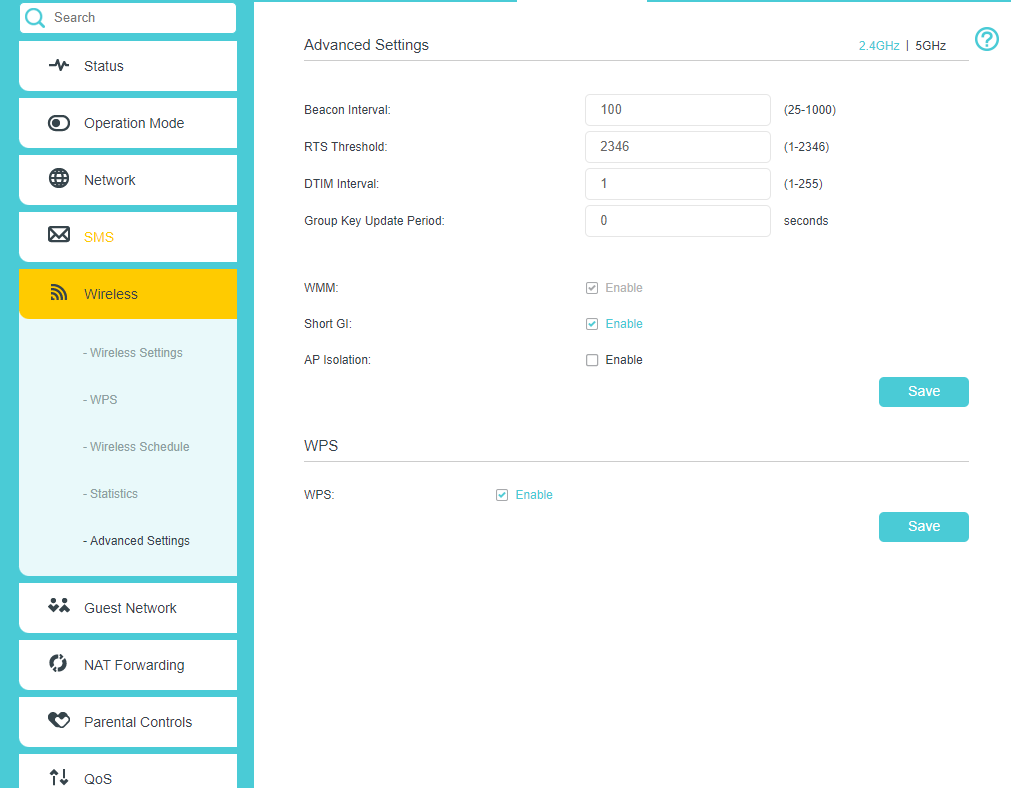Open the QoS menu

pos(128,772)
